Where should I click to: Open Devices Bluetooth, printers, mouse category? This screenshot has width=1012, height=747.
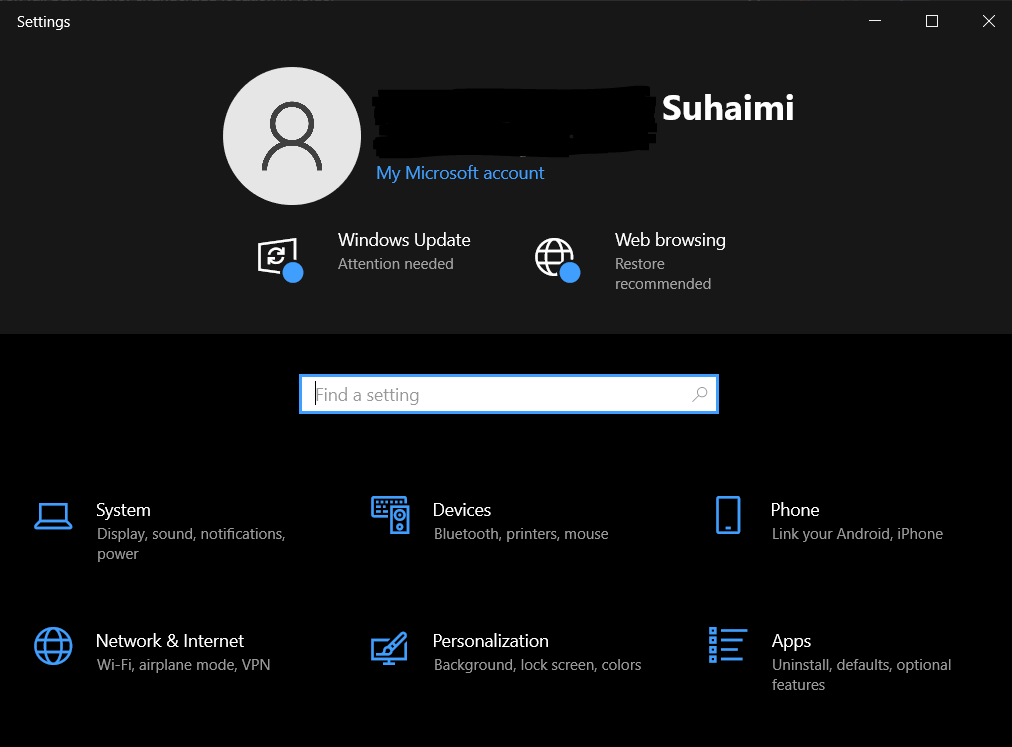point(520,534)
